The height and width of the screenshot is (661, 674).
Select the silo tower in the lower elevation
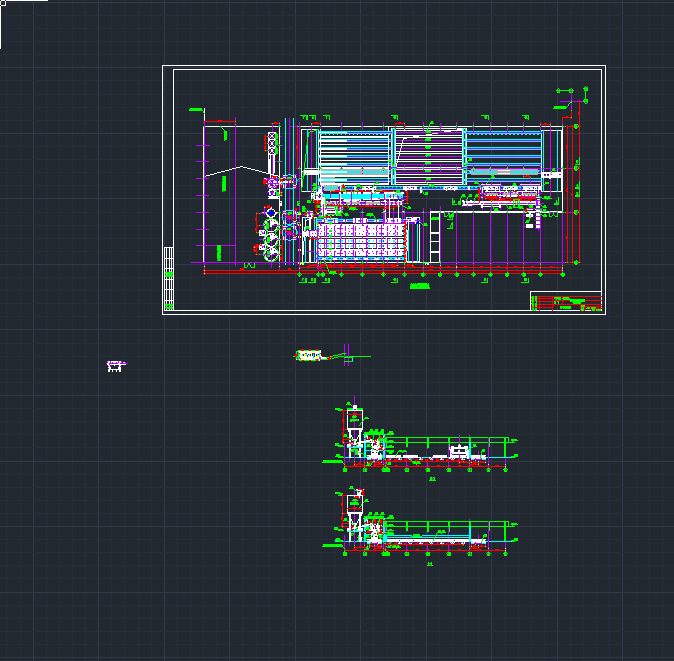(x=354, y=508)
